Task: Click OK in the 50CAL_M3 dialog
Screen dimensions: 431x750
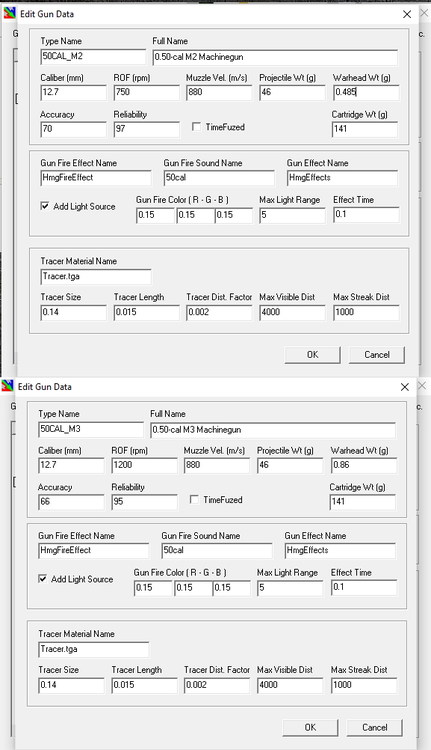Action: click(310, 727)
